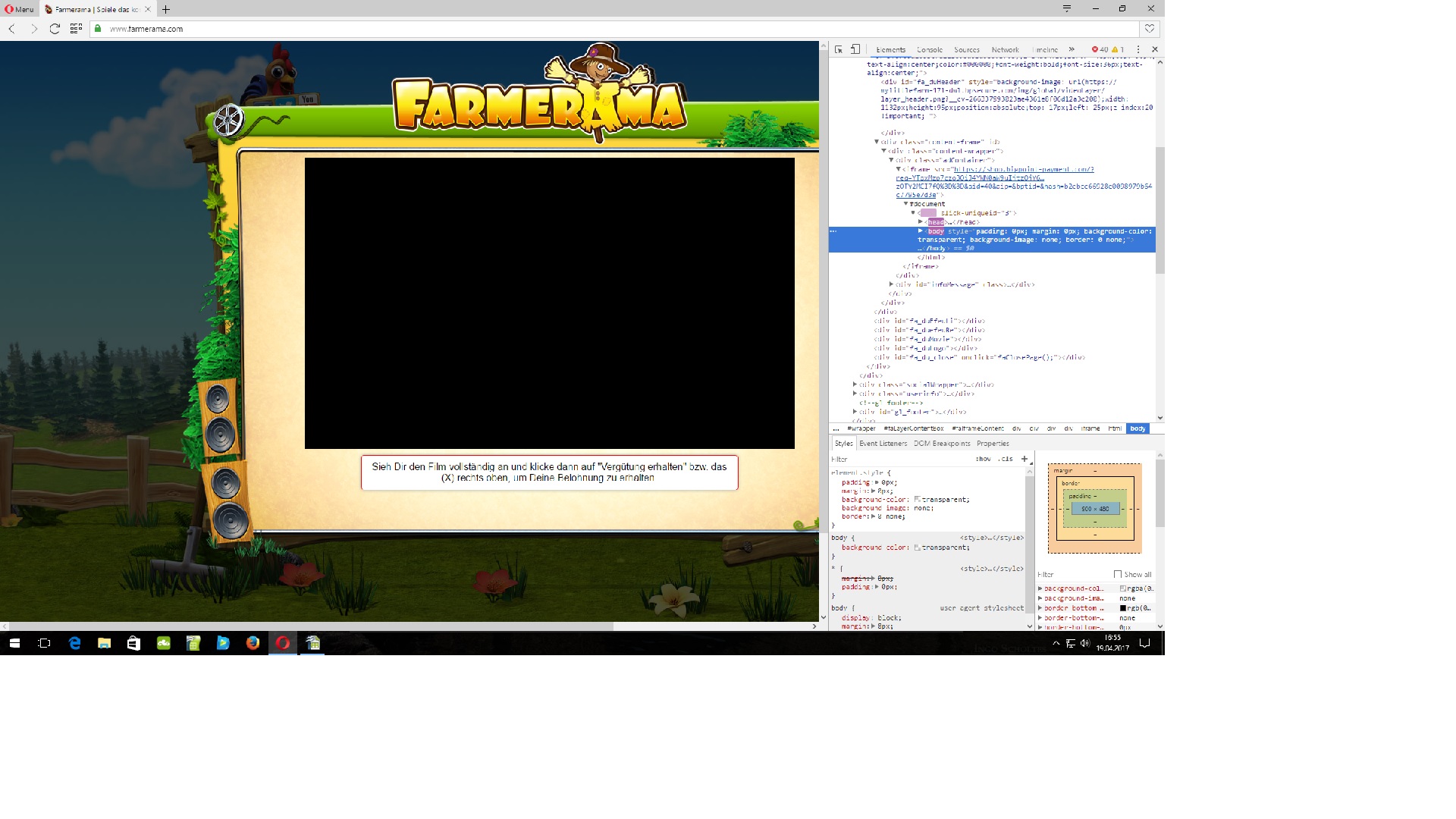1456x819 pixels.
Task: Open Task View from the taskbar
Action: pyautogui.click(x=44, y=643)
